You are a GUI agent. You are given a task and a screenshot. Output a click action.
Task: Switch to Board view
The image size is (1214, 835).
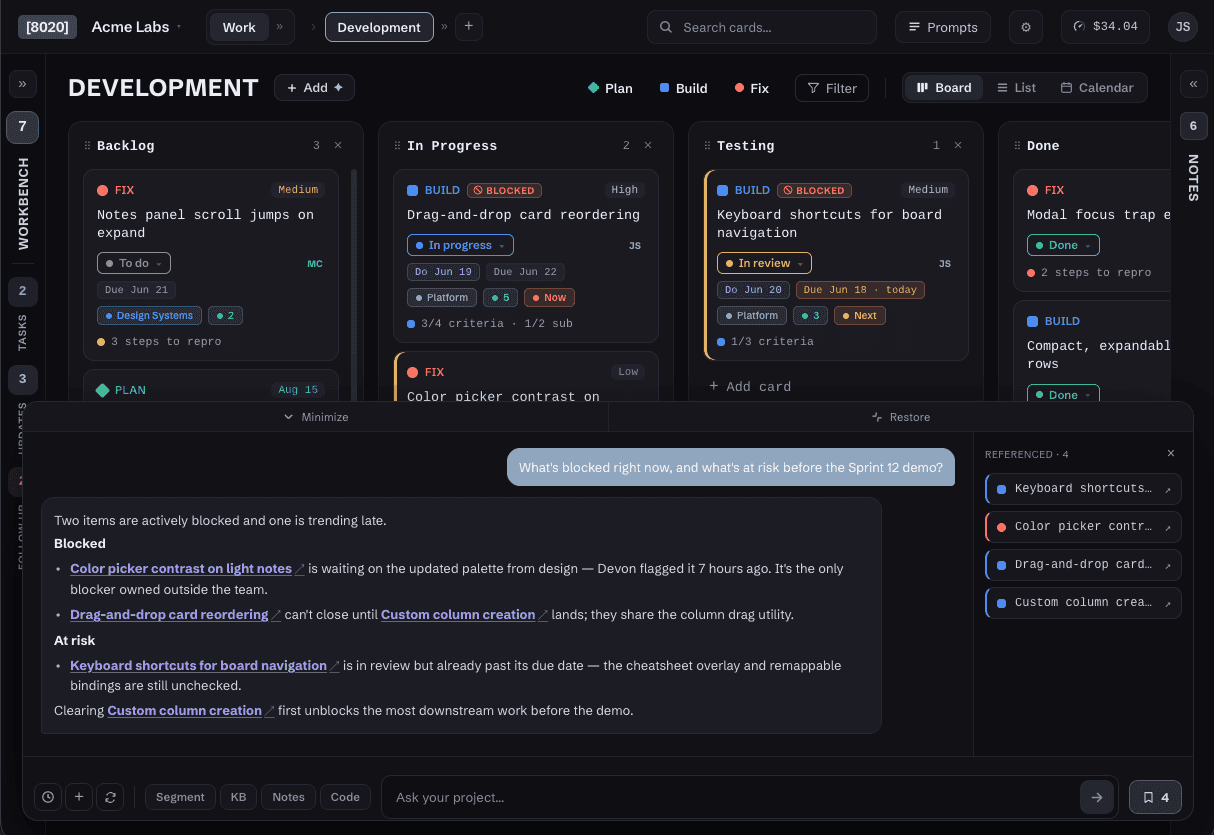pos(944,88)
